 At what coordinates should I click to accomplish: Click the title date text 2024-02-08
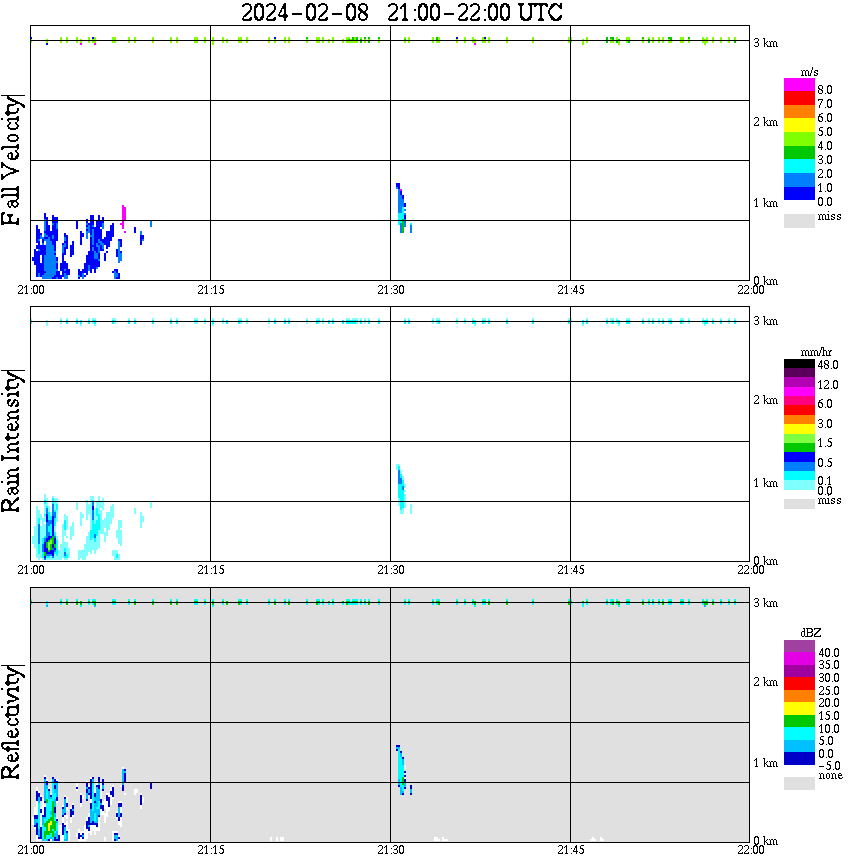click(305, 12)
